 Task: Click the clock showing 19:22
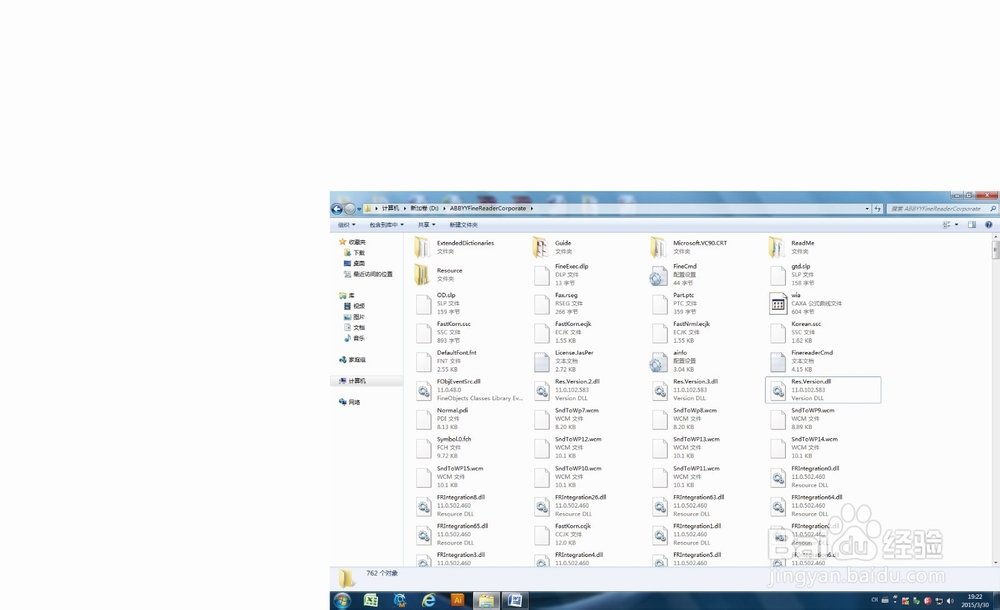pos(975,597)
